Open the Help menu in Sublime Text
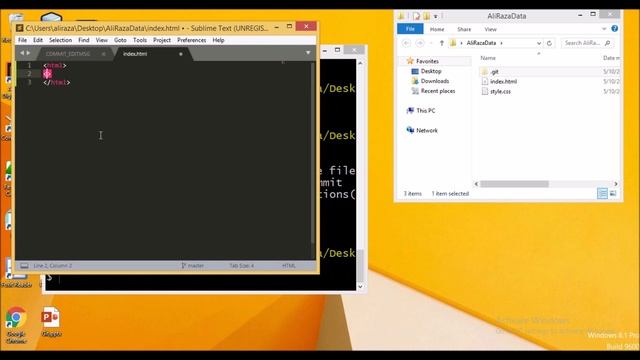This screenshot has height=360, width=640. 218,40
